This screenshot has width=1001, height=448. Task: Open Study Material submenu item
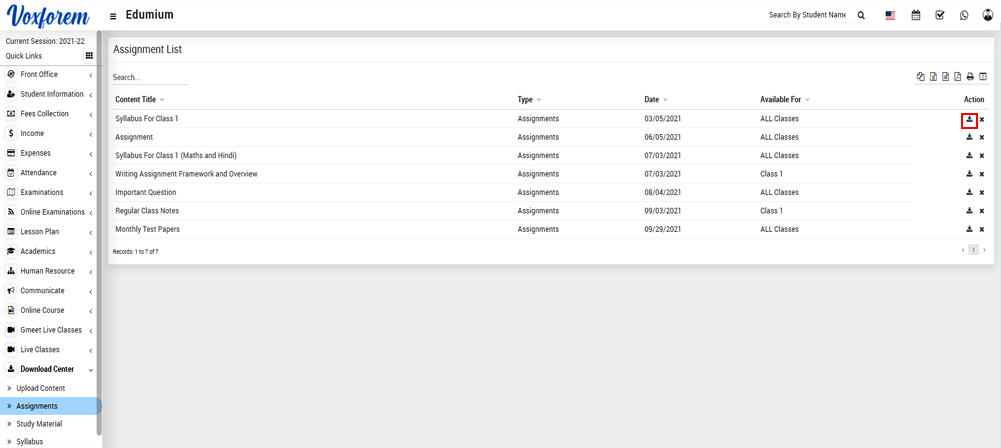point(39,424)
